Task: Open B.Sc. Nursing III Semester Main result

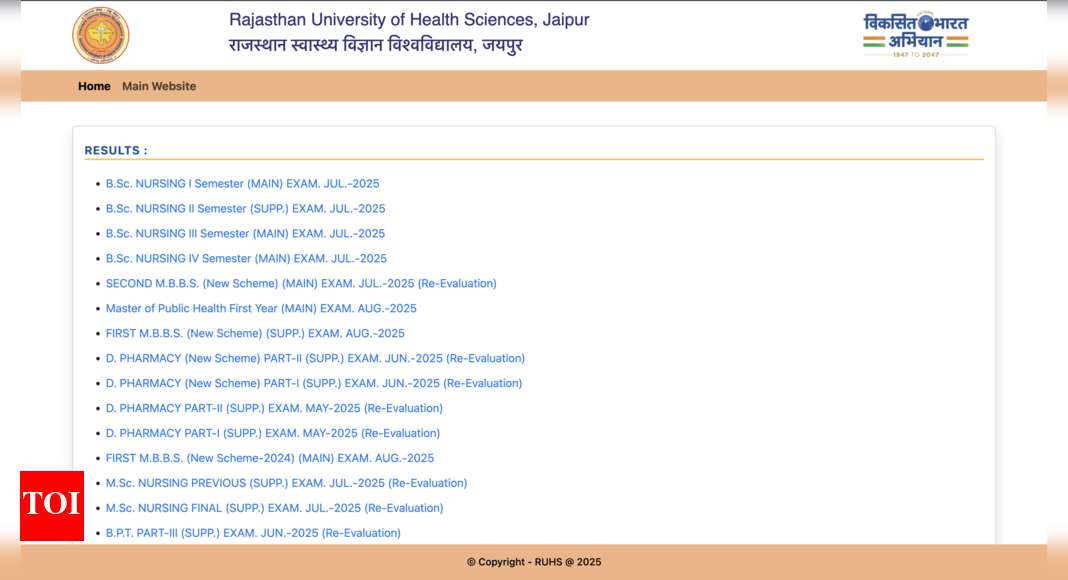Action: click(245, 234)
